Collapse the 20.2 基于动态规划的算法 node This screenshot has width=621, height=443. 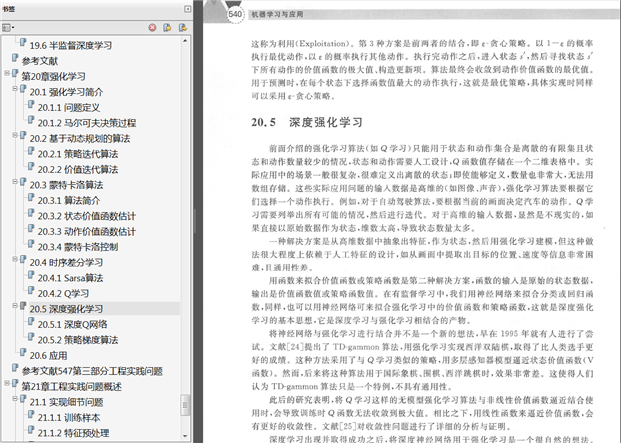tap(15, 135)
